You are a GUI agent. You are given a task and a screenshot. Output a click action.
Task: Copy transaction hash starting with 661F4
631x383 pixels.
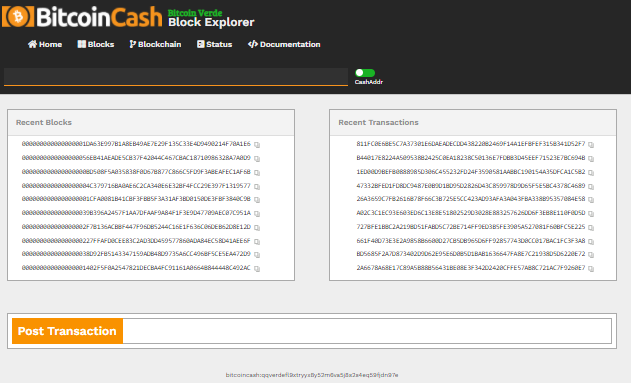(x=591, y=242)
